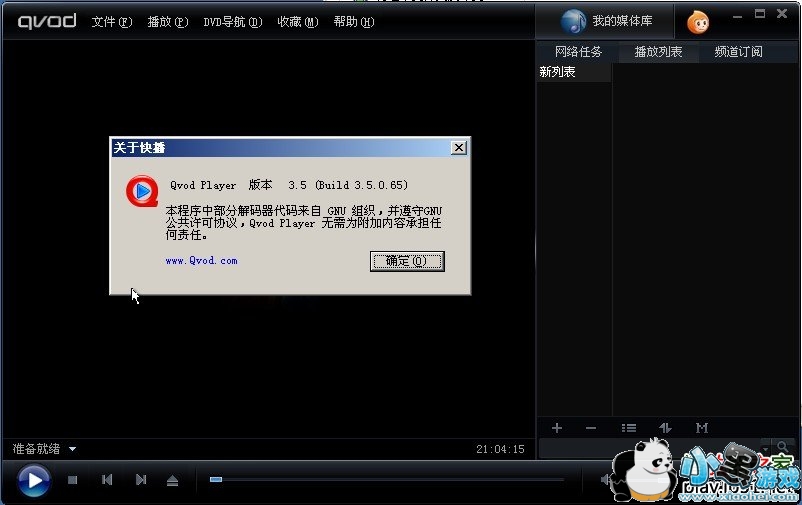Screen dimensions: 802x505
Task: Start playback with the blue play button
Action: pos(34,480)
